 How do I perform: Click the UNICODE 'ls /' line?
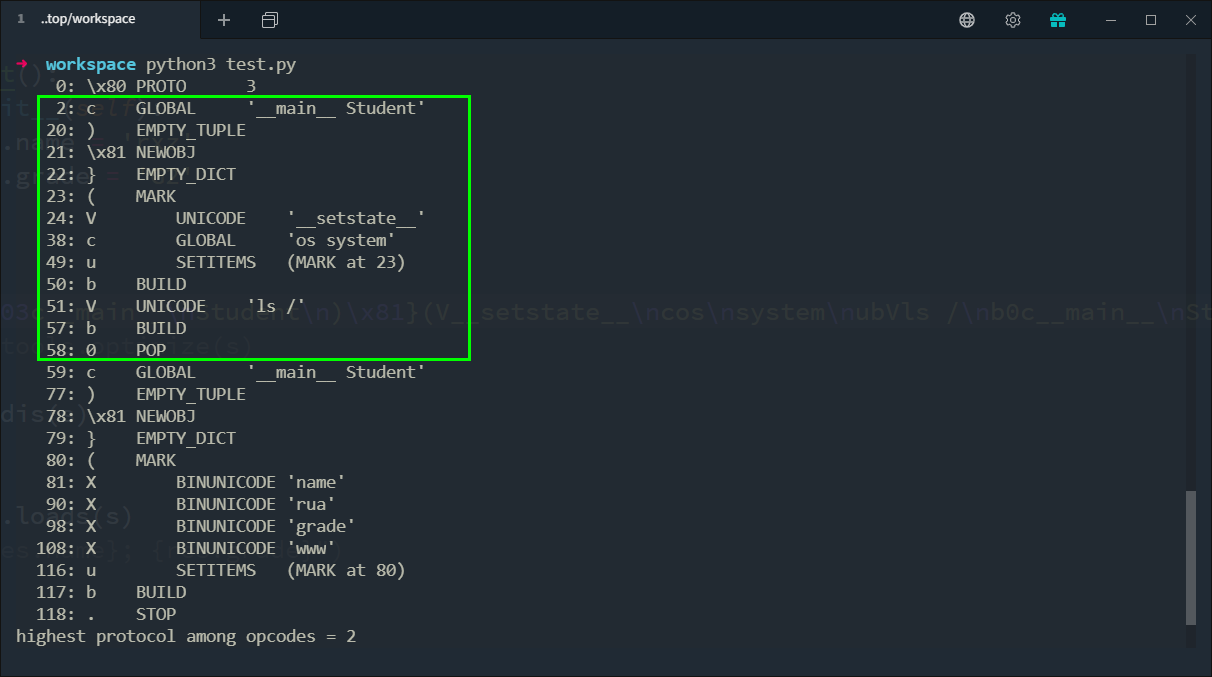point(220,306)
